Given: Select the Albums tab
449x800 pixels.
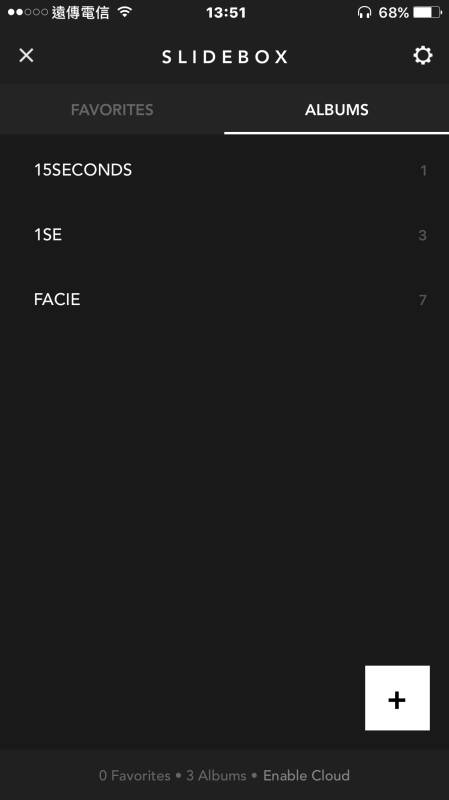Looking at the screenshot, I should (x=337, y=110).
